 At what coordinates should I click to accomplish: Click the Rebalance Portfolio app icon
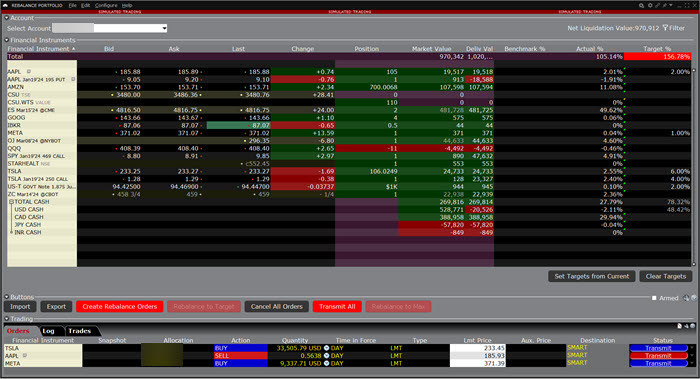pyautogui.click(x=5, y=5)
